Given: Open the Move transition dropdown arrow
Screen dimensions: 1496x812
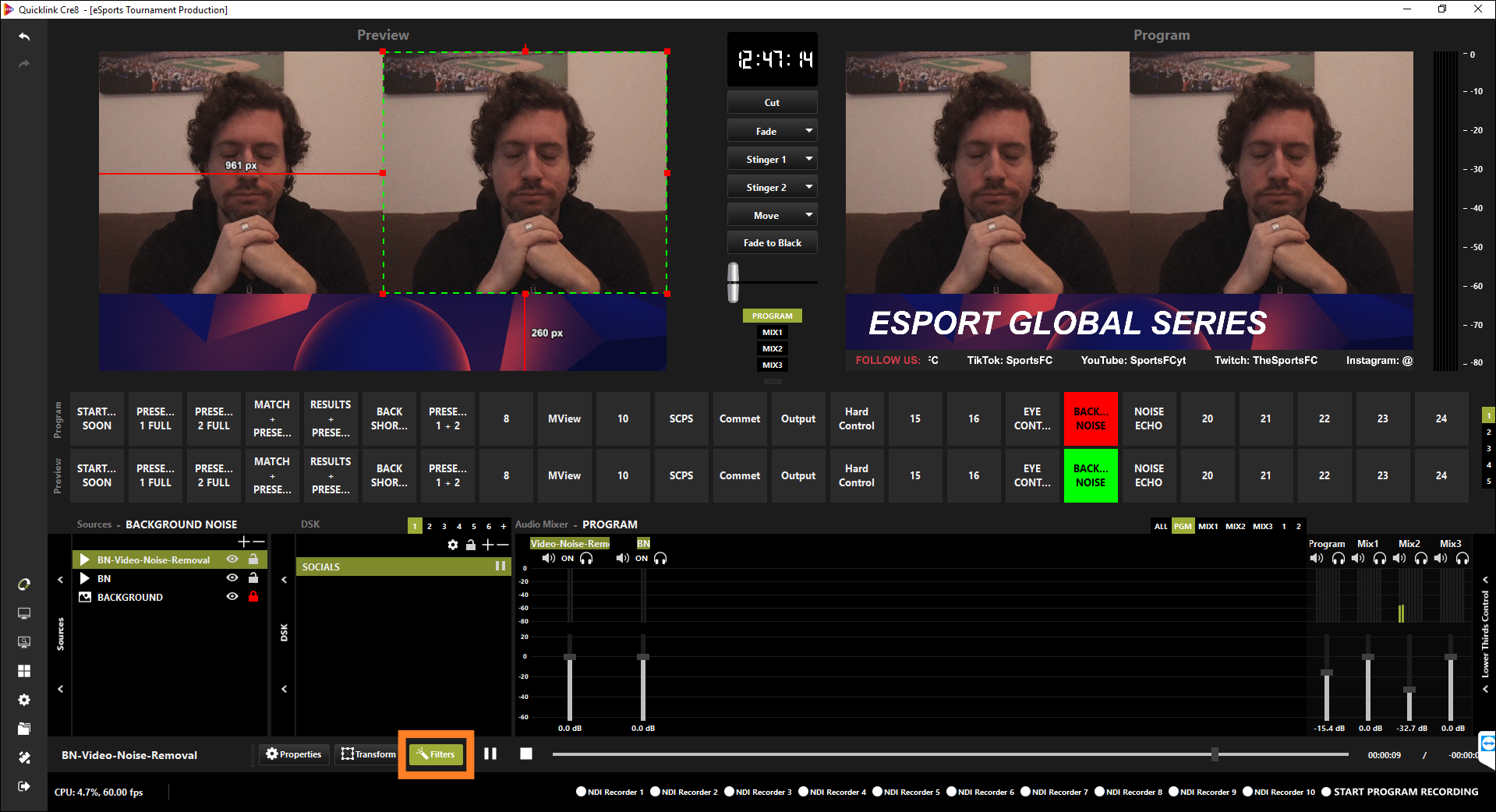Looking at the screenshot, I should [809, 215].
